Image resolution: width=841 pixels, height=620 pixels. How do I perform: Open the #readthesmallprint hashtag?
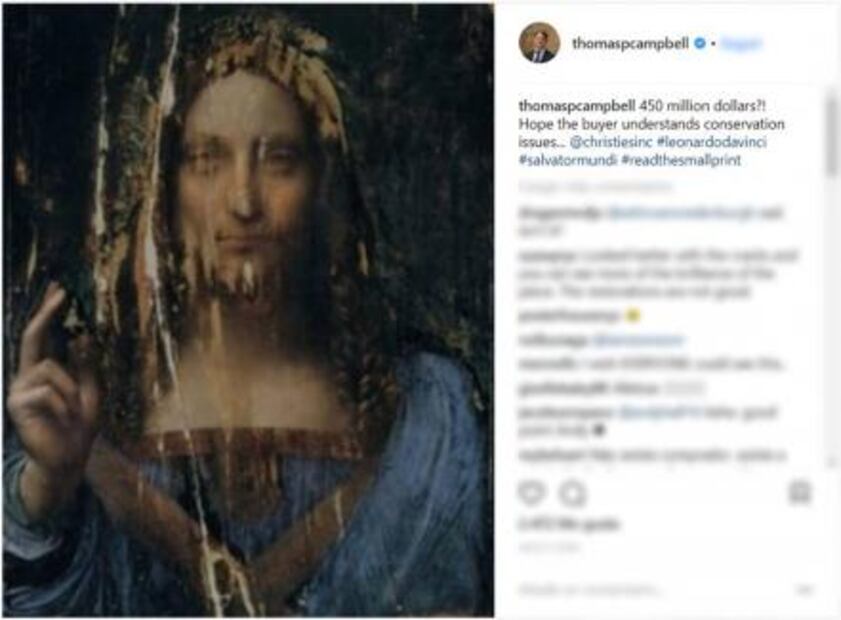pyautogui.click(x=680, y=159)
